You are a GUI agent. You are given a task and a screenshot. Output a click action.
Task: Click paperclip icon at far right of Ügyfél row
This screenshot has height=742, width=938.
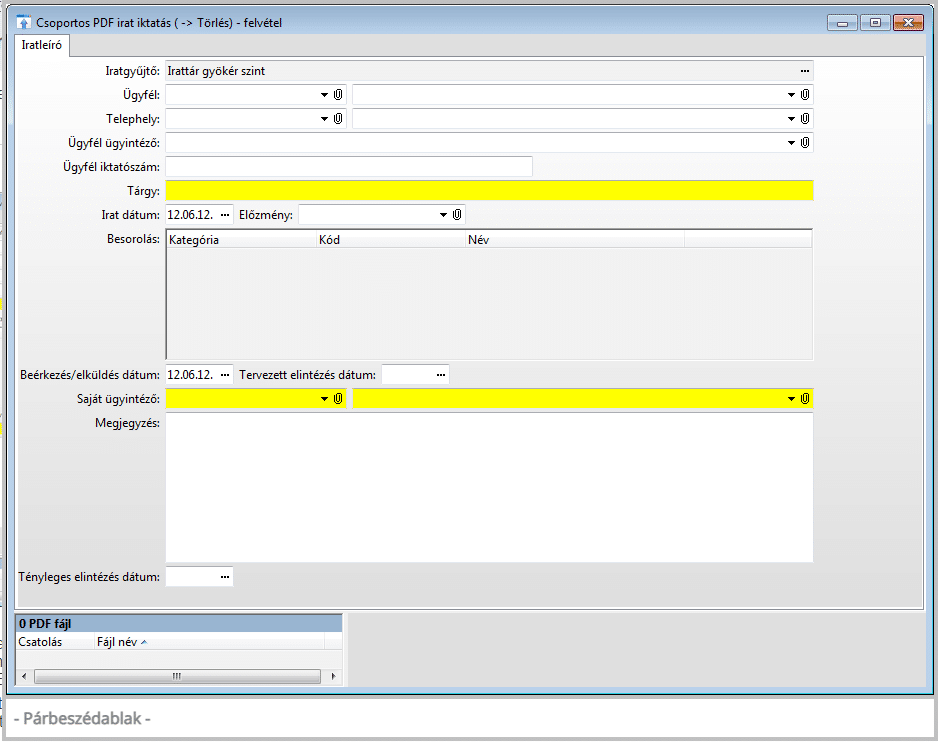pos(805,94)
